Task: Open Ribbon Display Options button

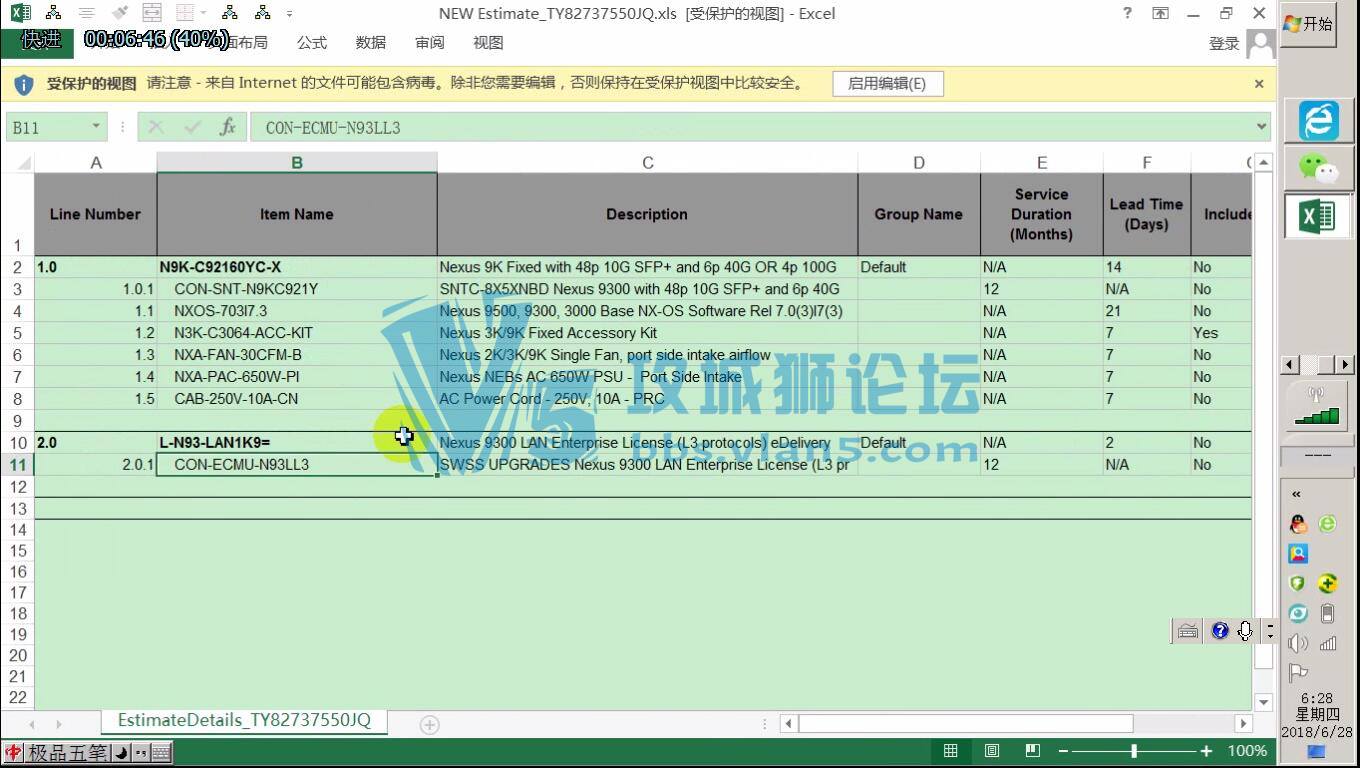Action: (1160, 13)
